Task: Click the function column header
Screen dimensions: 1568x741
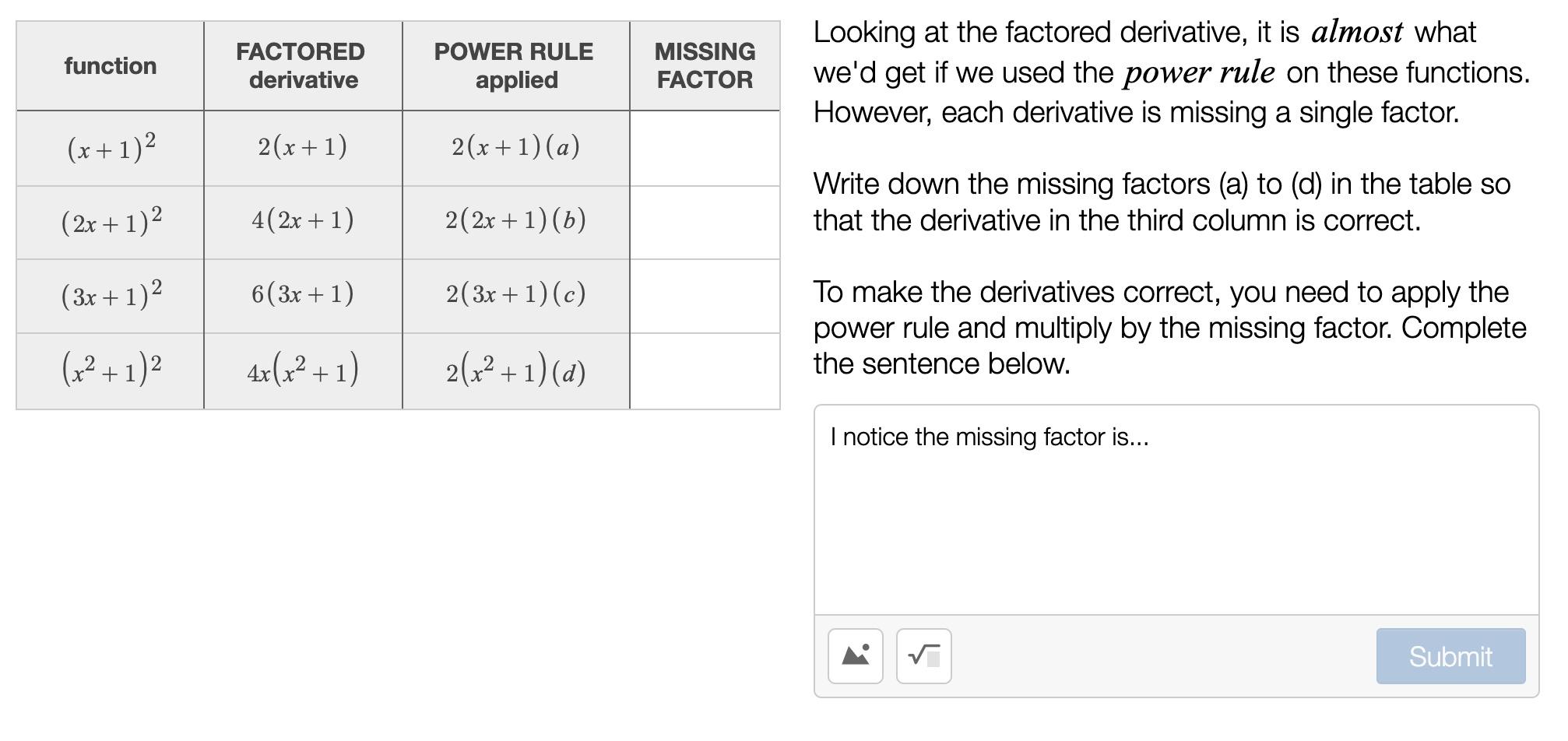Action: coord(111,65)
